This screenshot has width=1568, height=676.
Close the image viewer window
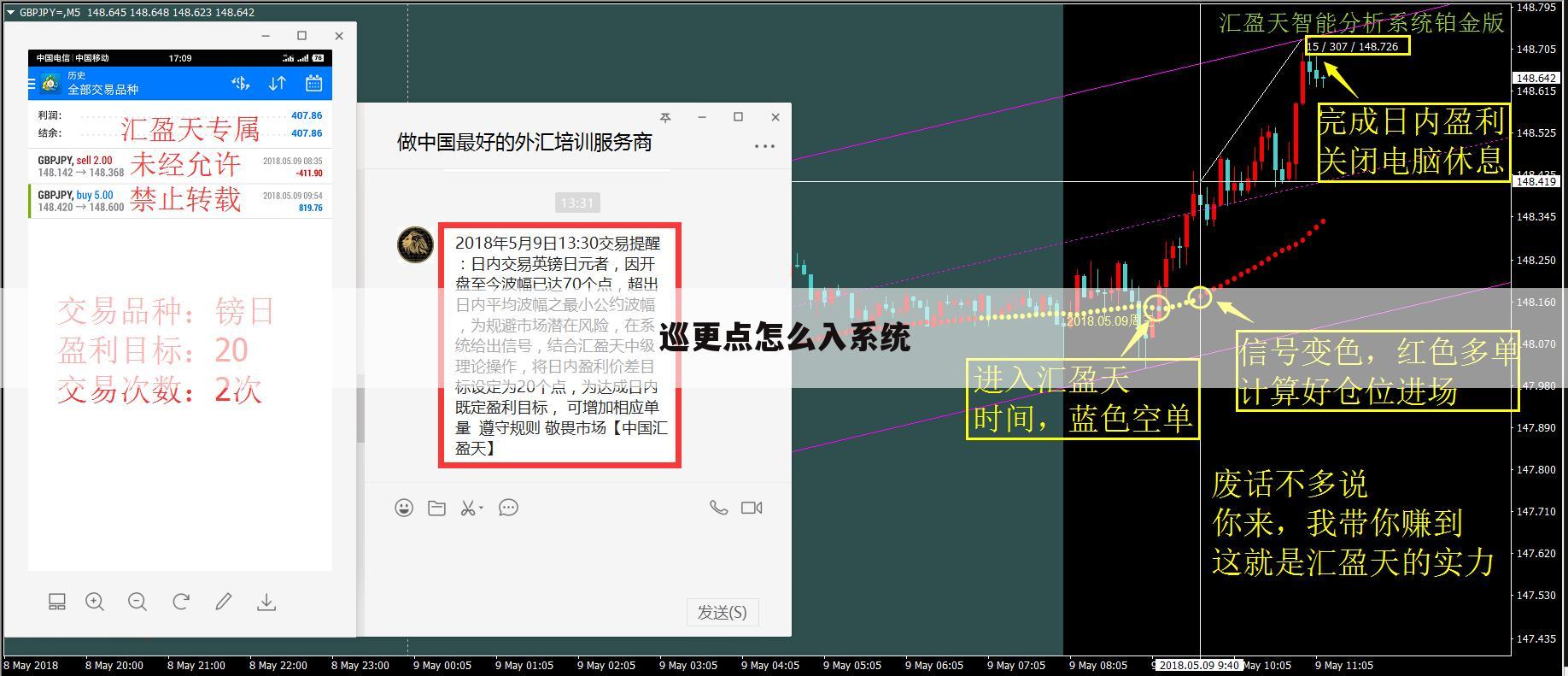(339, 36)
